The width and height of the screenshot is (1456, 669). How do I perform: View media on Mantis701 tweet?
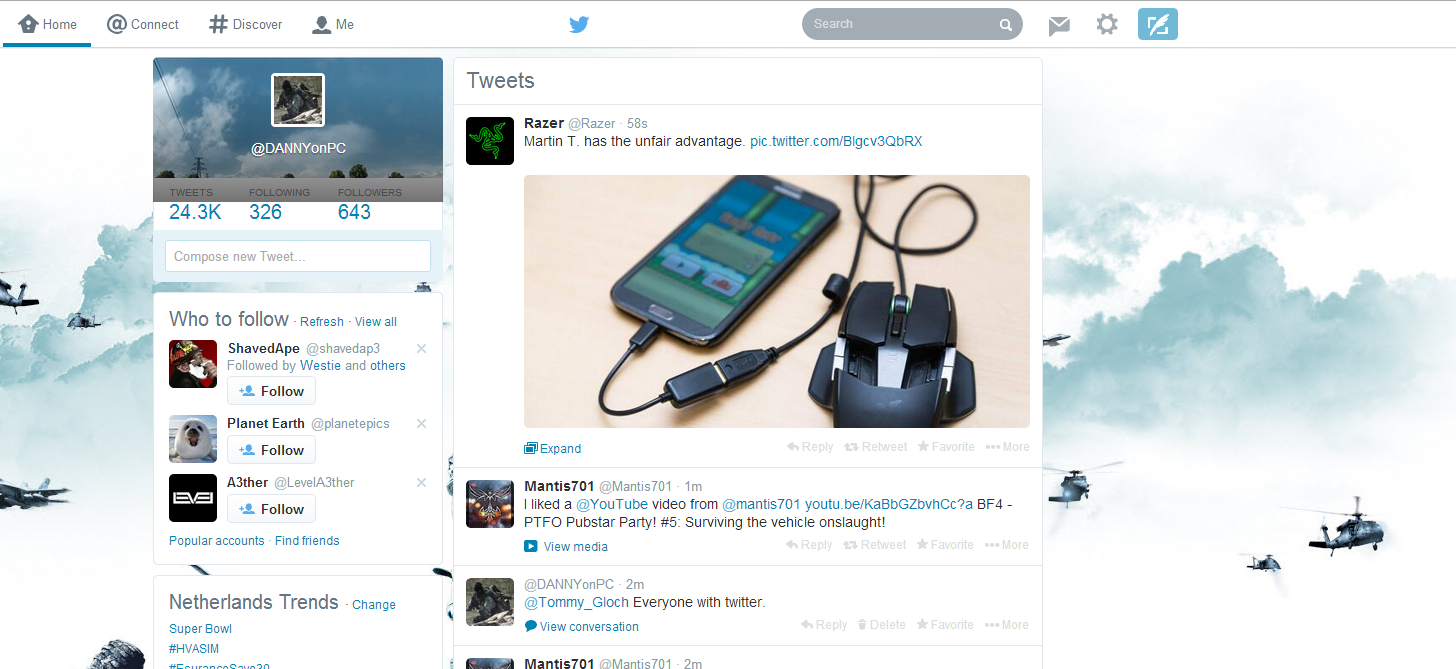pyautogui.click(x=566, y=547)
